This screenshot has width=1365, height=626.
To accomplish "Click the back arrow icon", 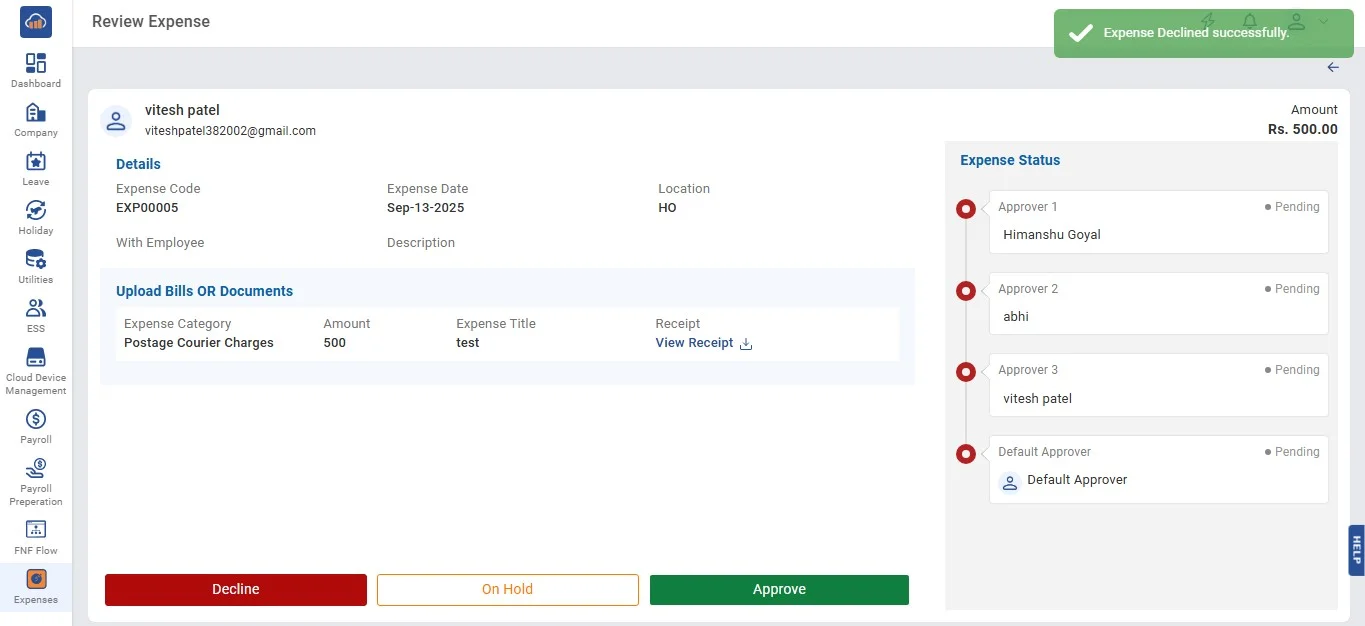I will click(1333, 67).
